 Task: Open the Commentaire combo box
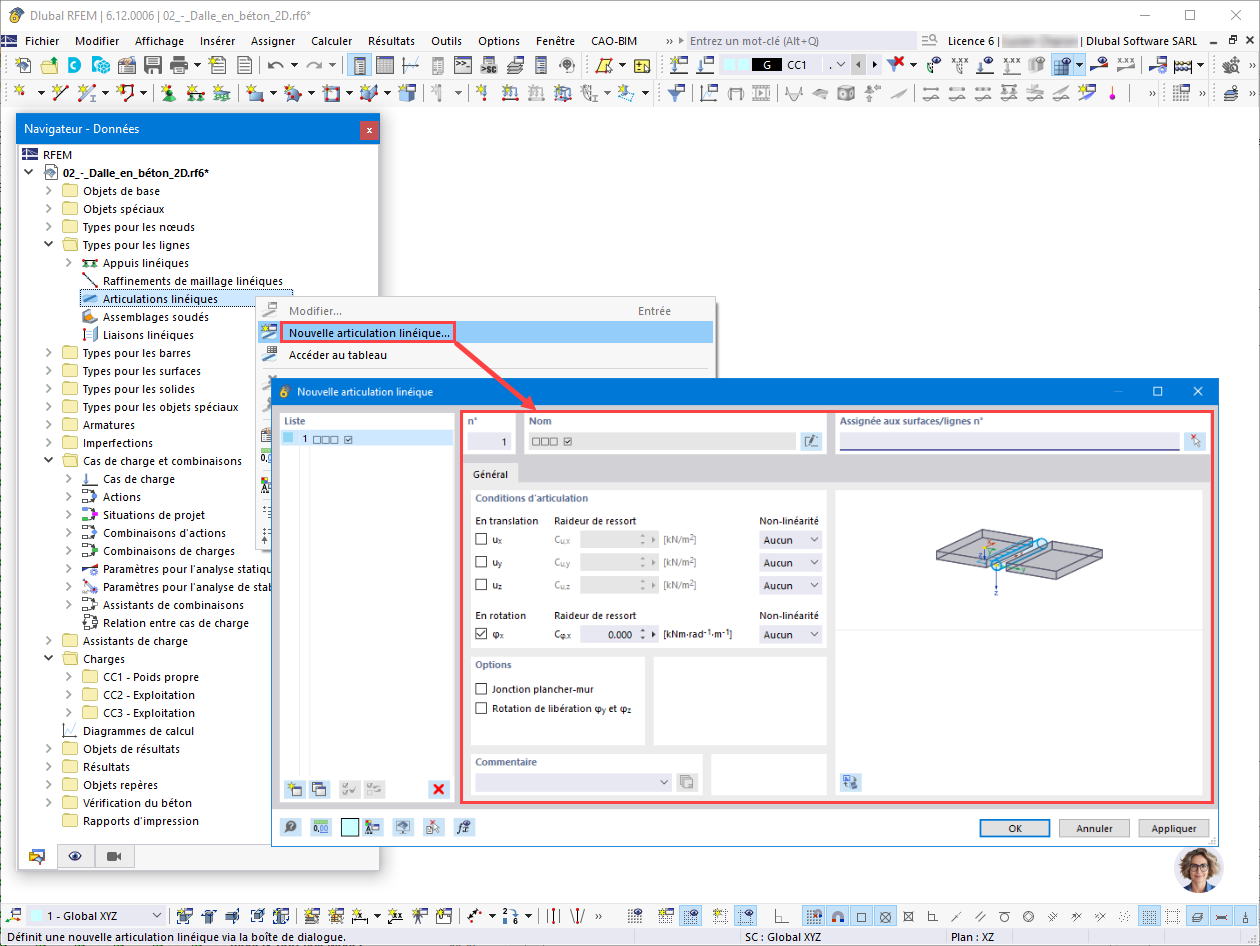pyautogui.click(x=574, y=782)
